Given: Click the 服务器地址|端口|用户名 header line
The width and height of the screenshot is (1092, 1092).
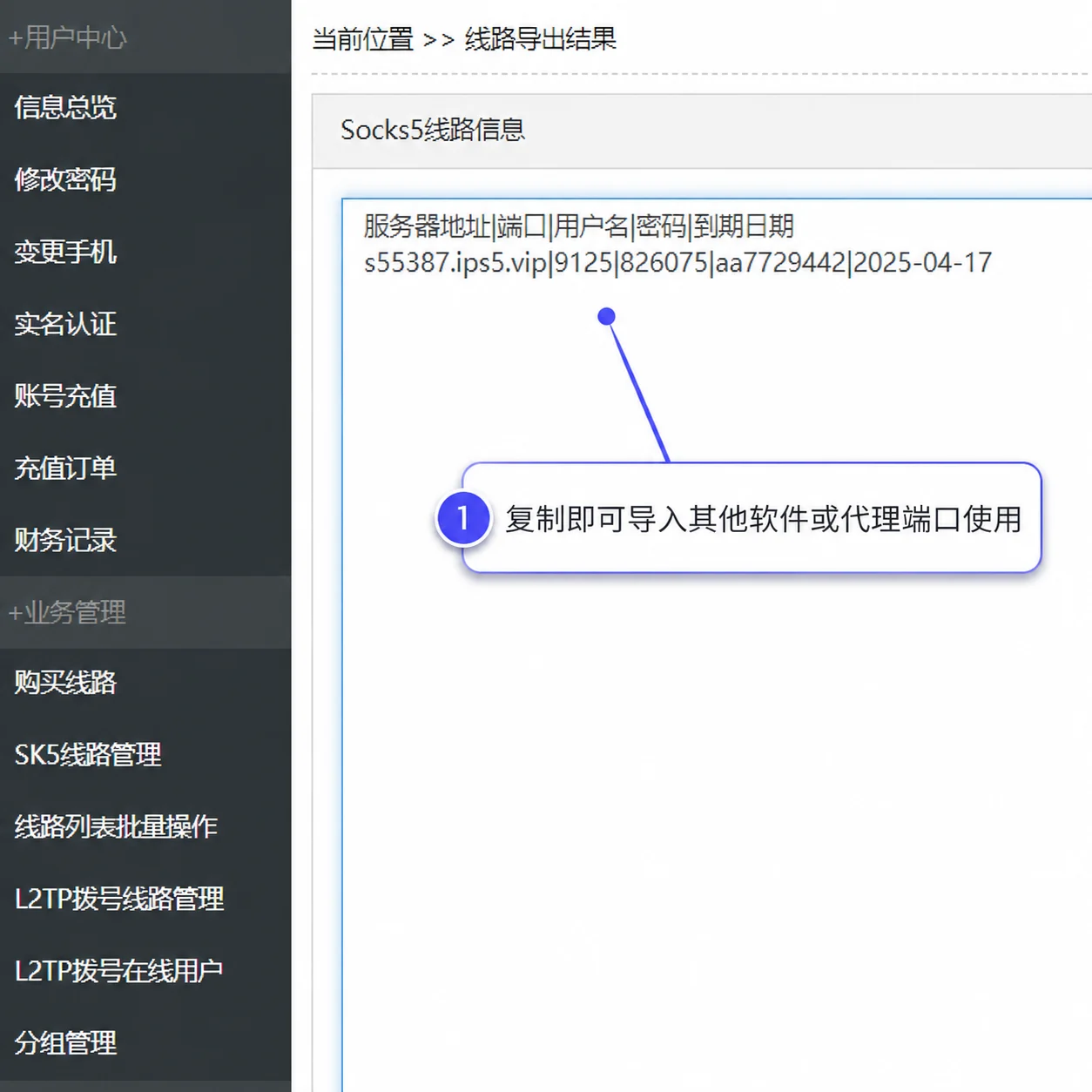Looking at the screenshot, I should 578,226.
